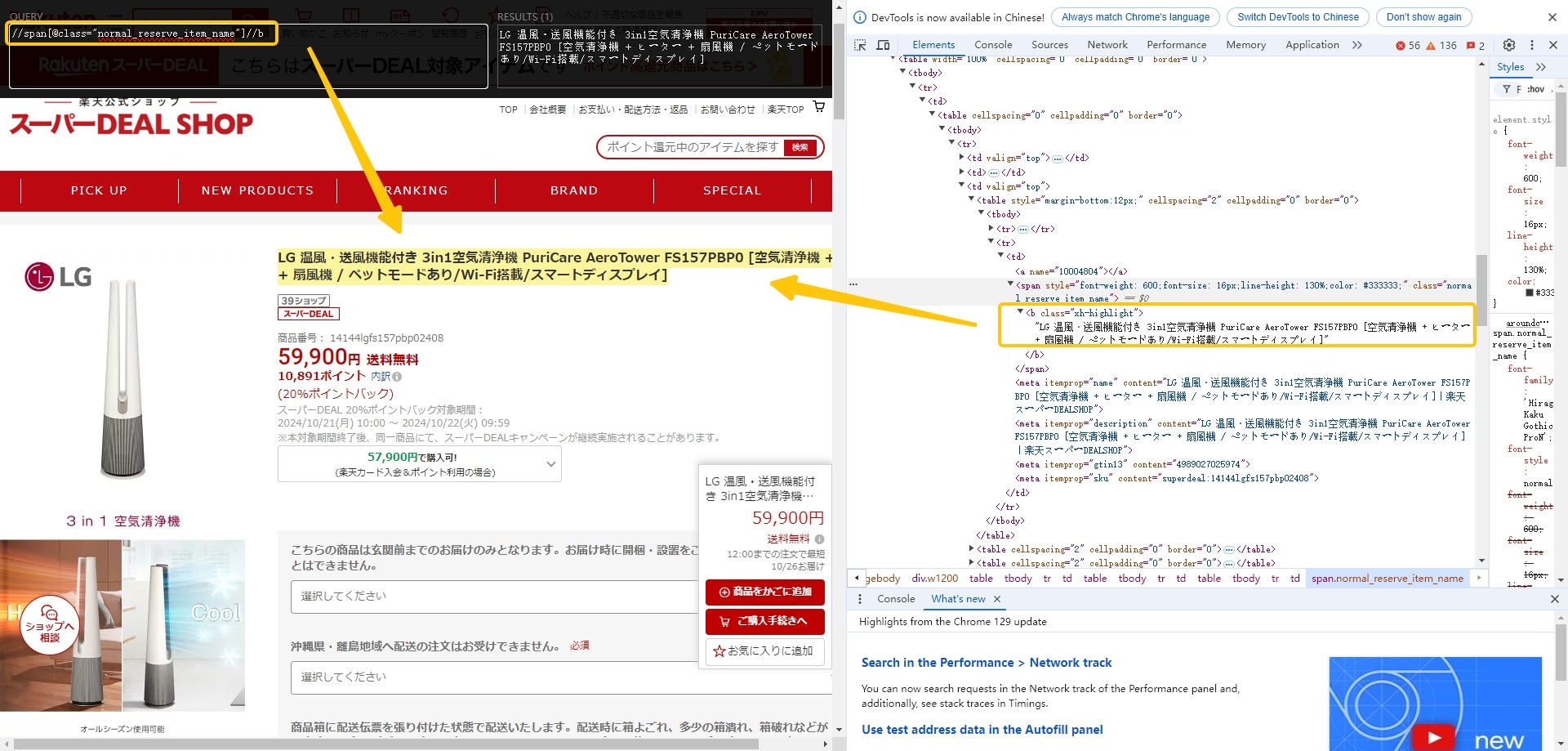Close the DevTools panel

(x=1553, y=45)
